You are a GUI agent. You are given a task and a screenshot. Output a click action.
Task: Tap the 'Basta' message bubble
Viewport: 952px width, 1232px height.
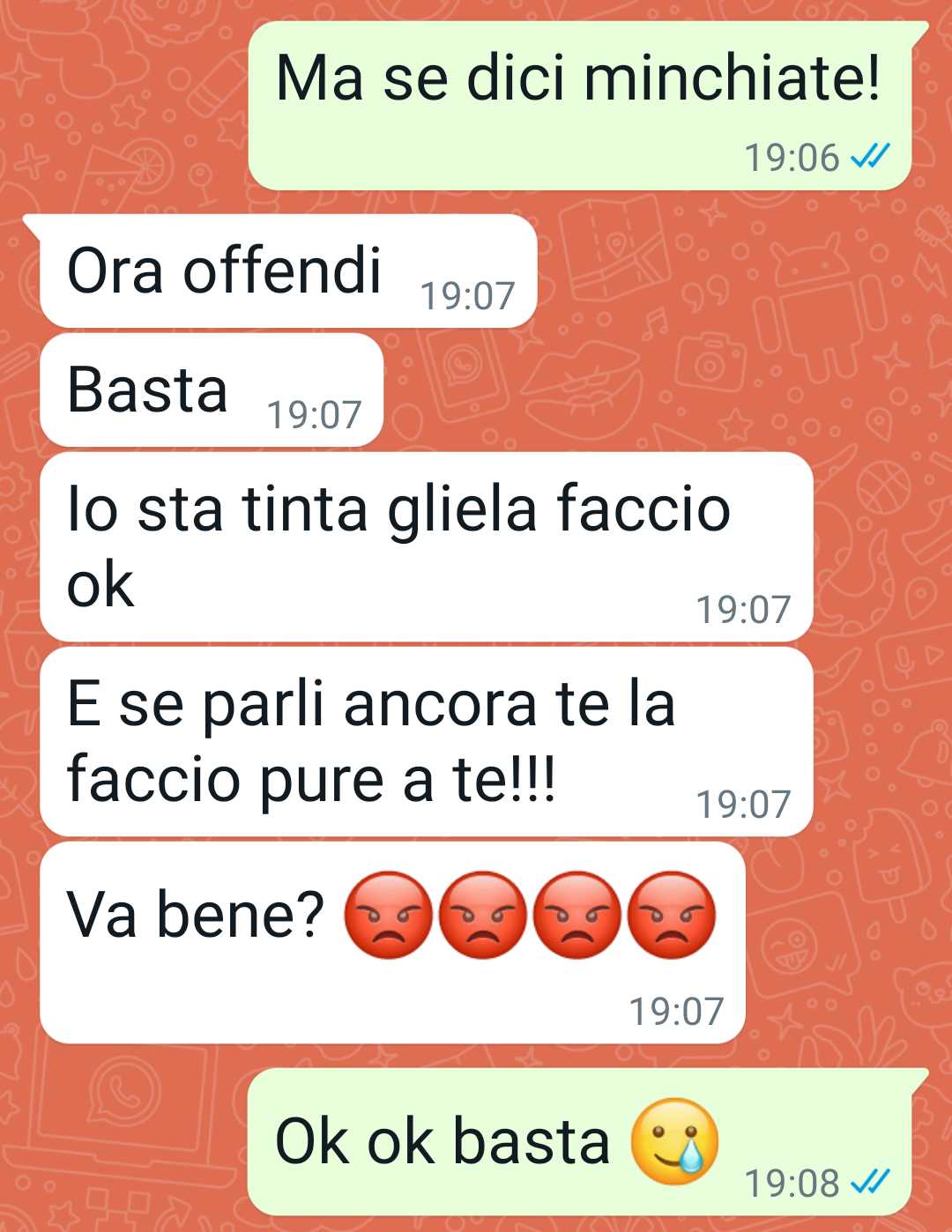pyautogui.click(x=212, y=390)
